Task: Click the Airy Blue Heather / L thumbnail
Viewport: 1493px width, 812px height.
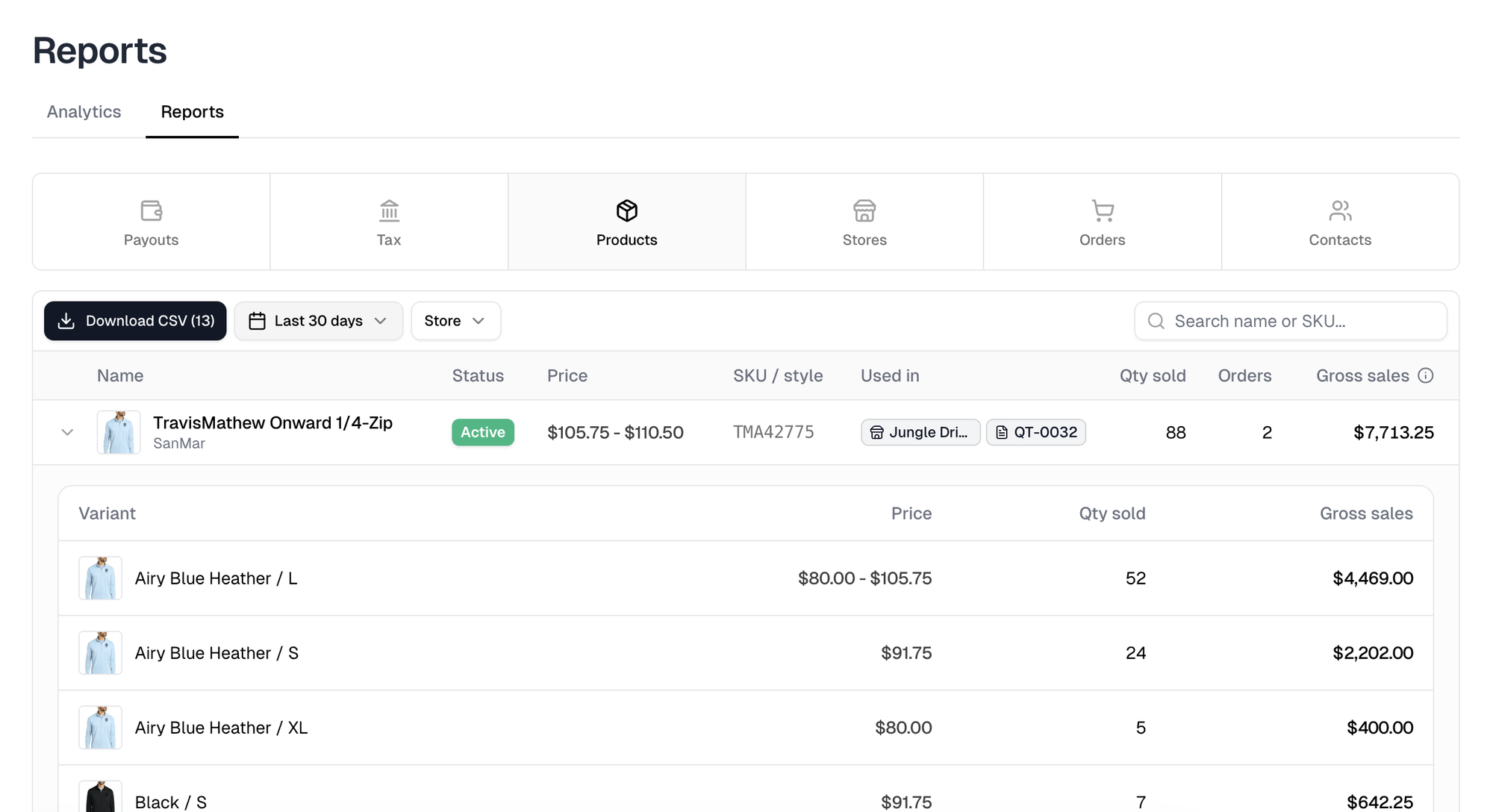Action: click(x=101, y=578)
